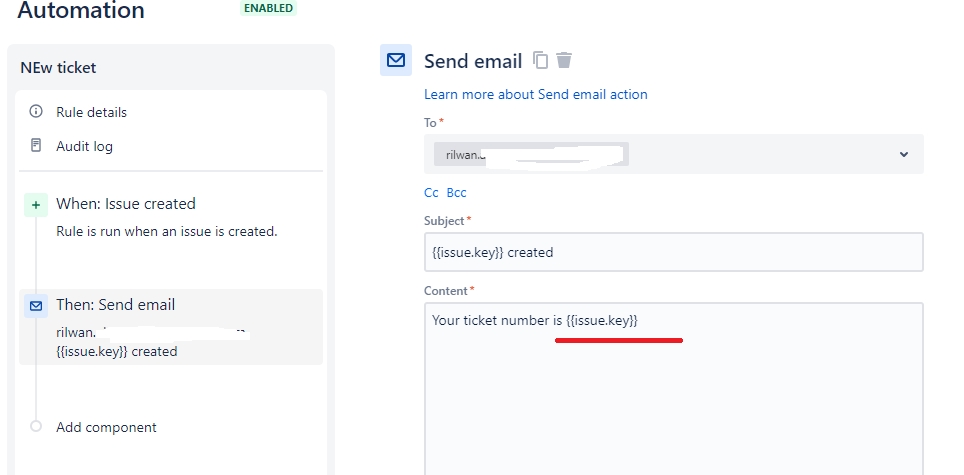Click the duplicate component copy icon
The height and width of the screenshot is (475, 964).
click(x=540, y=60)
